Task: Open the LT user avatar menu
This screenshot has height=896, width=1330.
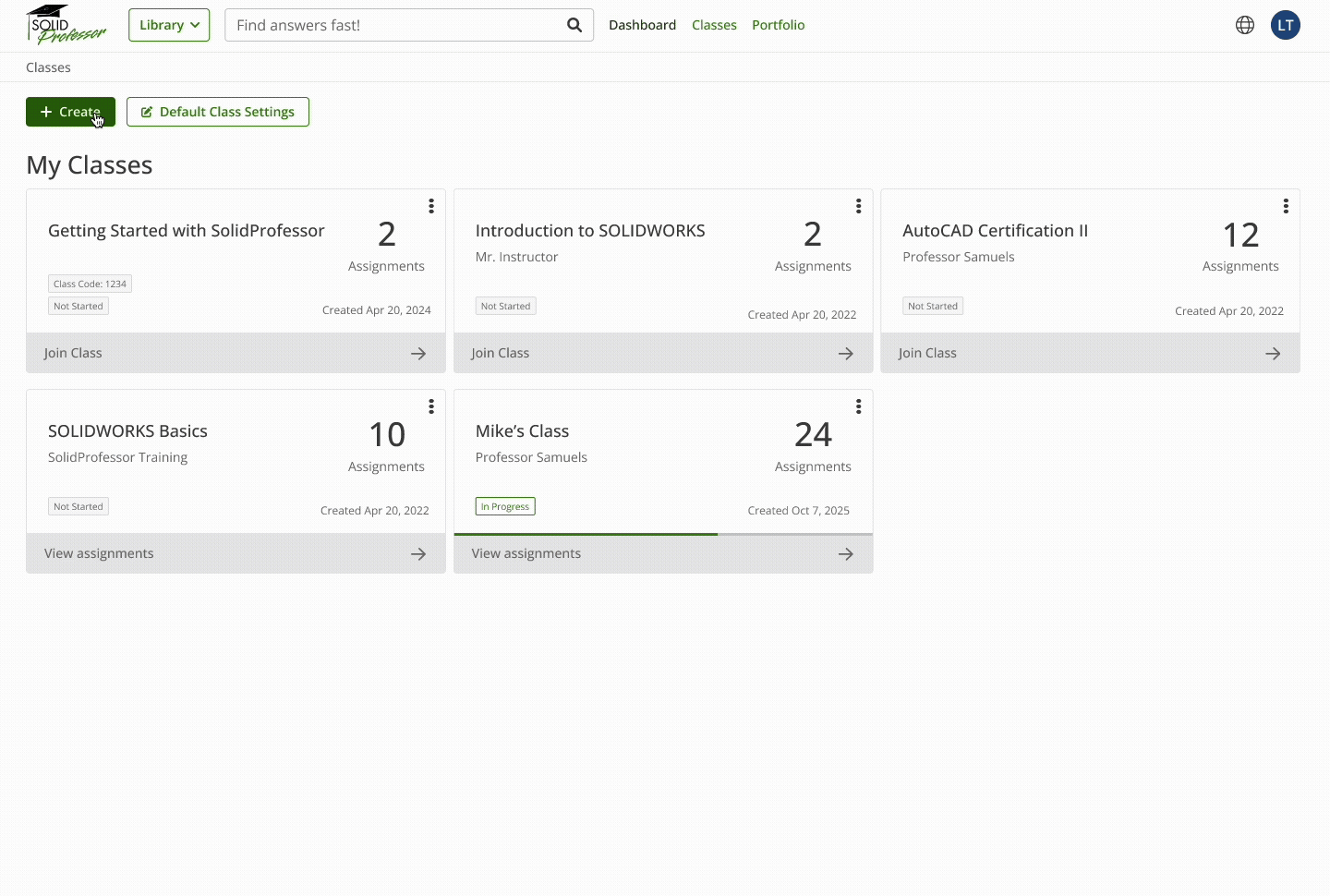Action: [x=1286, y=25]
